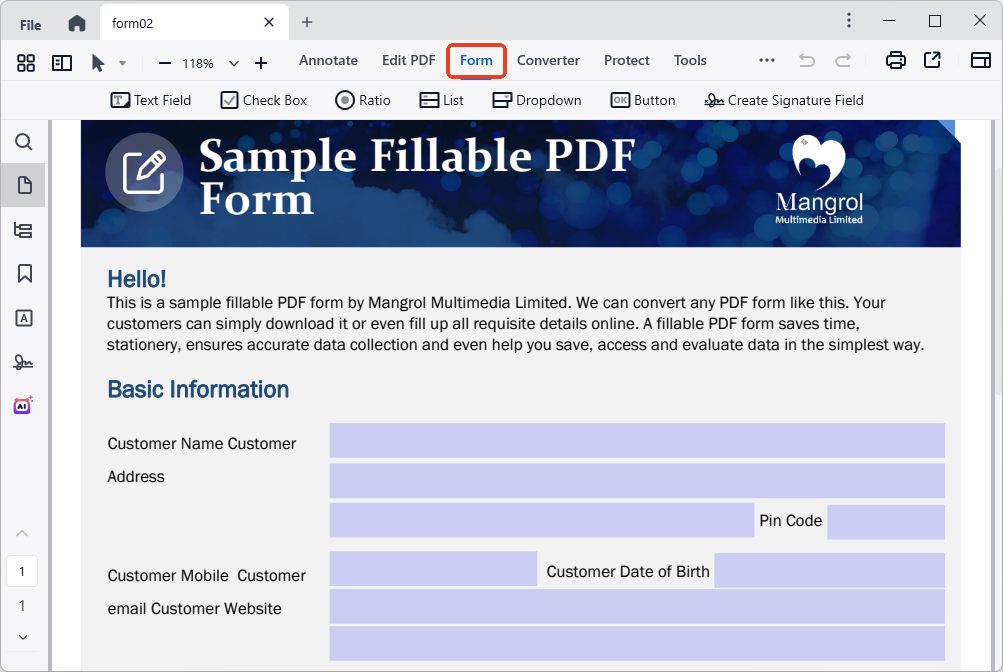Add a Ratio radio button field
1003x672 pixels.
point(363,100)
